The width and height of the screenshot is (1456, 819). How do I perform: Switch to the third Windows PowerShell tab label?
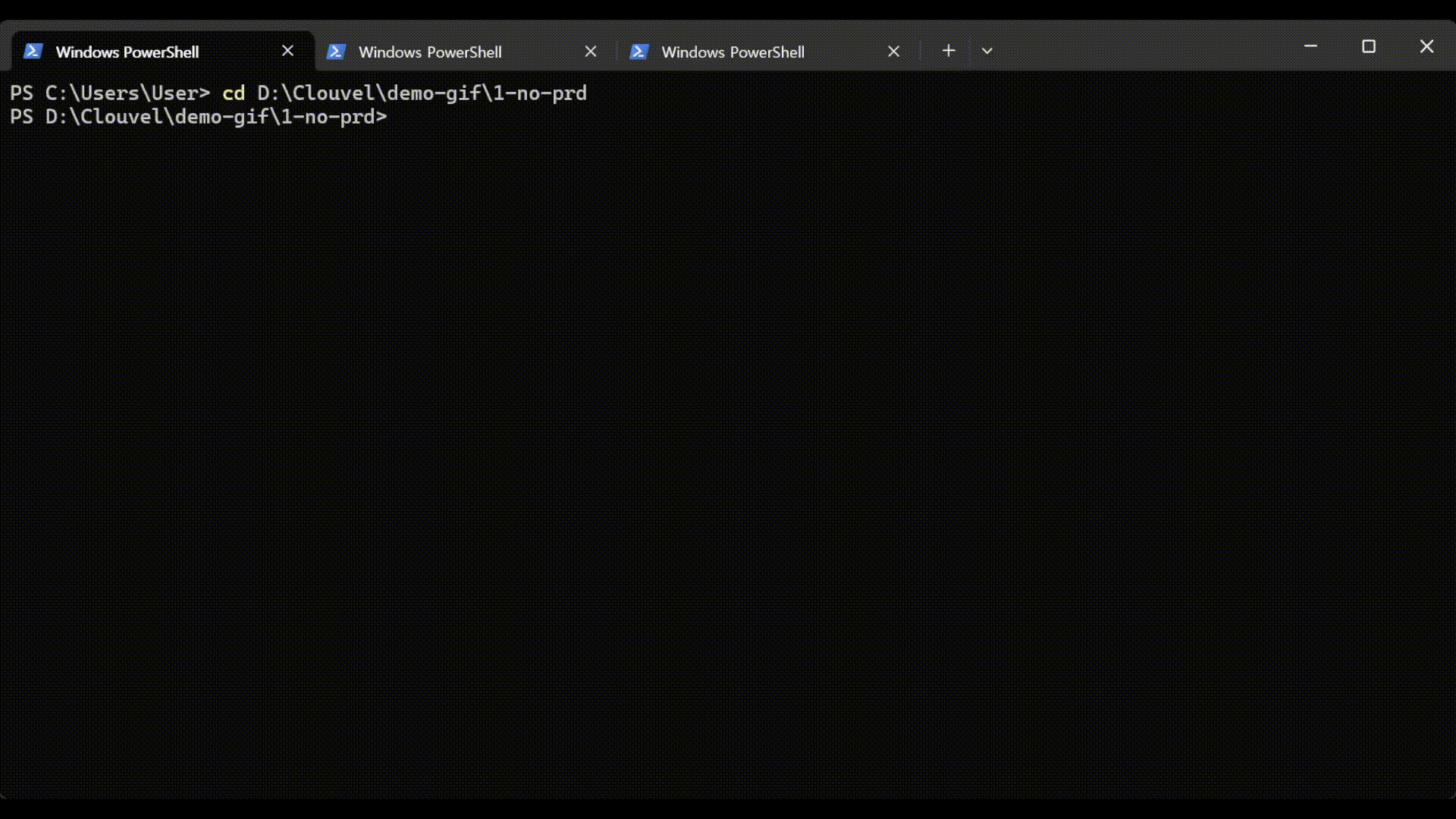[x=733, y=52]
